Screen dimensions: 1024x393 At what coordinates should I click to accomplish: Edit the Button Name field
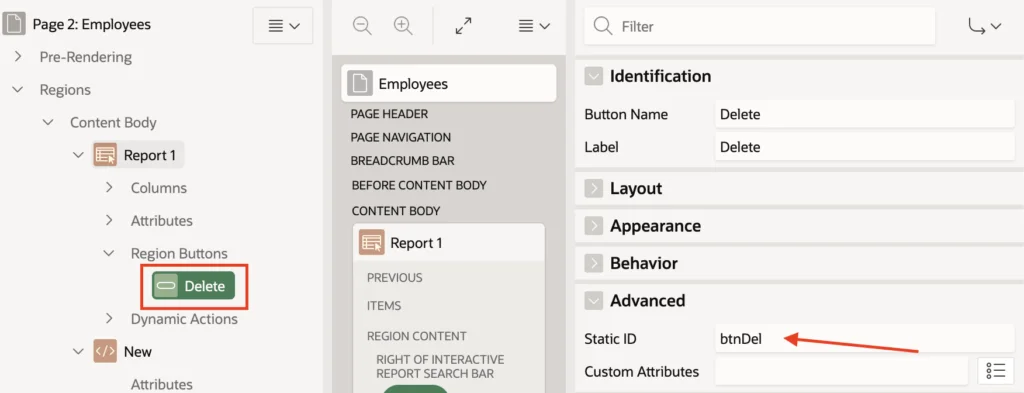(x=865, y=115)
